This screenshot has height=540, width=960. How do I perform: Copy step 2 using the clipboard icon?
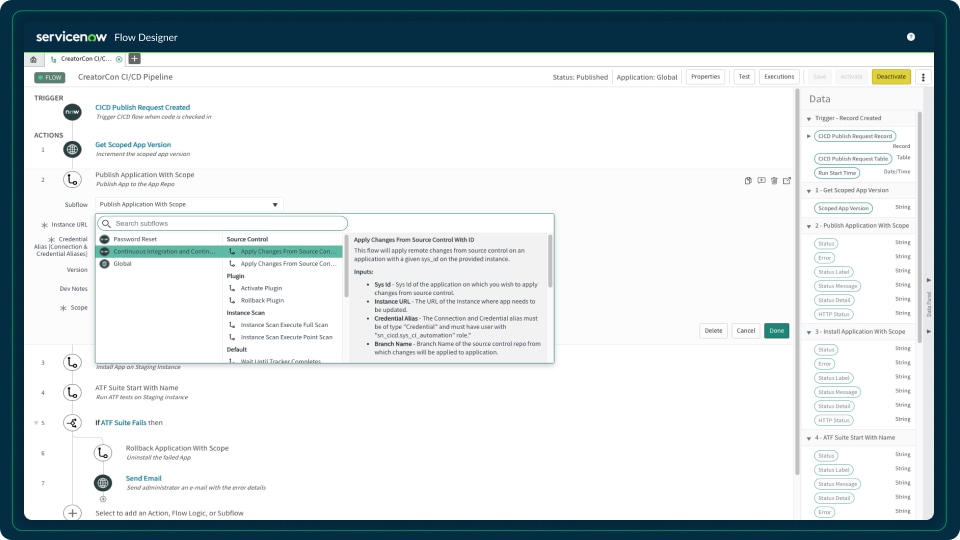pyautogui.click(x=748, y=181)
